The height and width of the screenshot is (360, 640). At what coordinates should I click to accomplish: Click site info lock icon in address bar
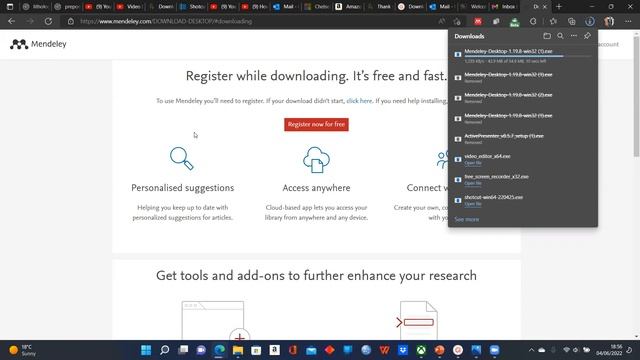coord(71,21)
